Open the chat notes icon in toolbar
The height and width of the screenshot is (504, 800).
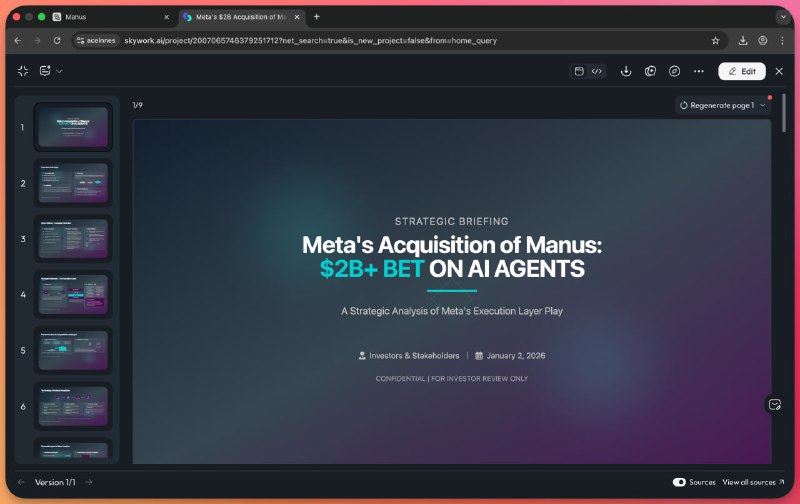pos(45,71)
